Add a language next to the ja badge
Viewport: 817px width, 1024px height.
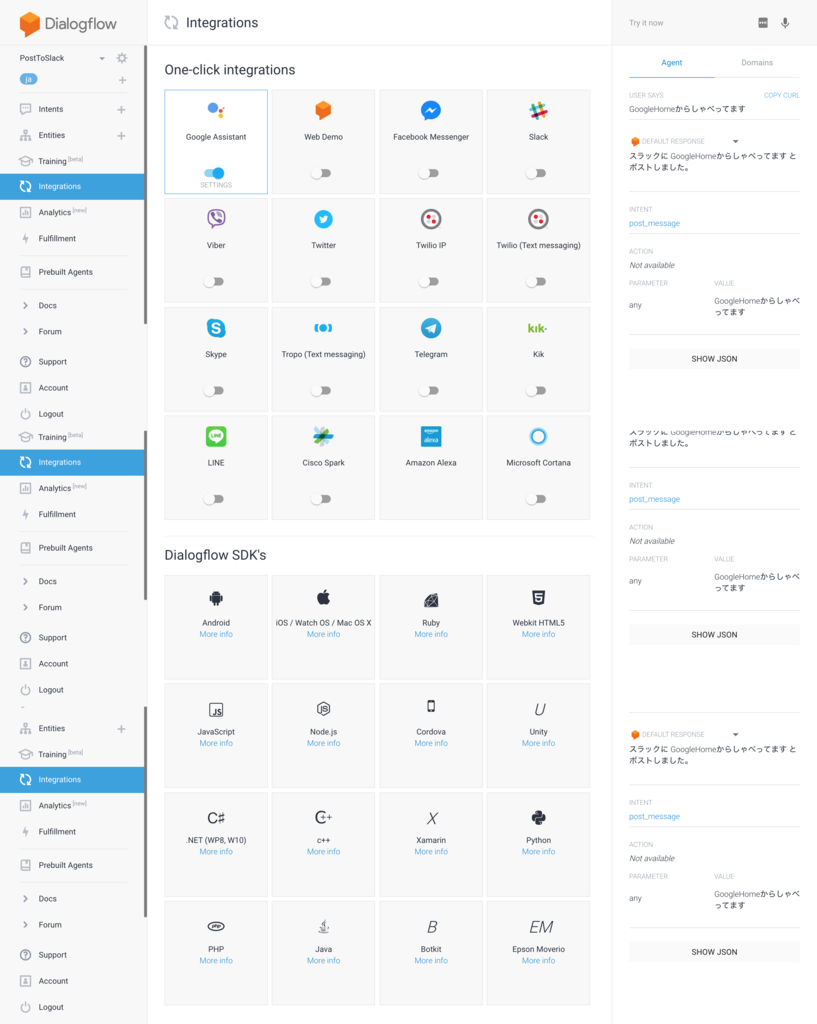(122, 80)
